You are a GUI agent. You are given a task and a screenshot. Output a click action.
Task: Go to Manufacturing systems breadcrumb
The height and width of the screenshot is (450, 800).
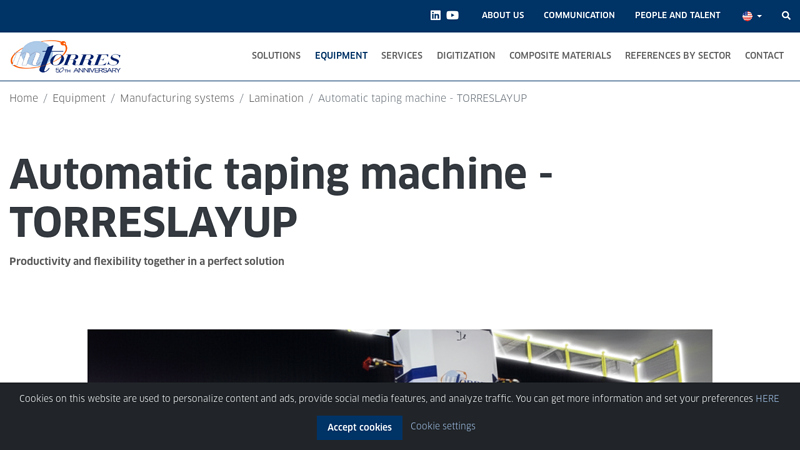point(177,98)
